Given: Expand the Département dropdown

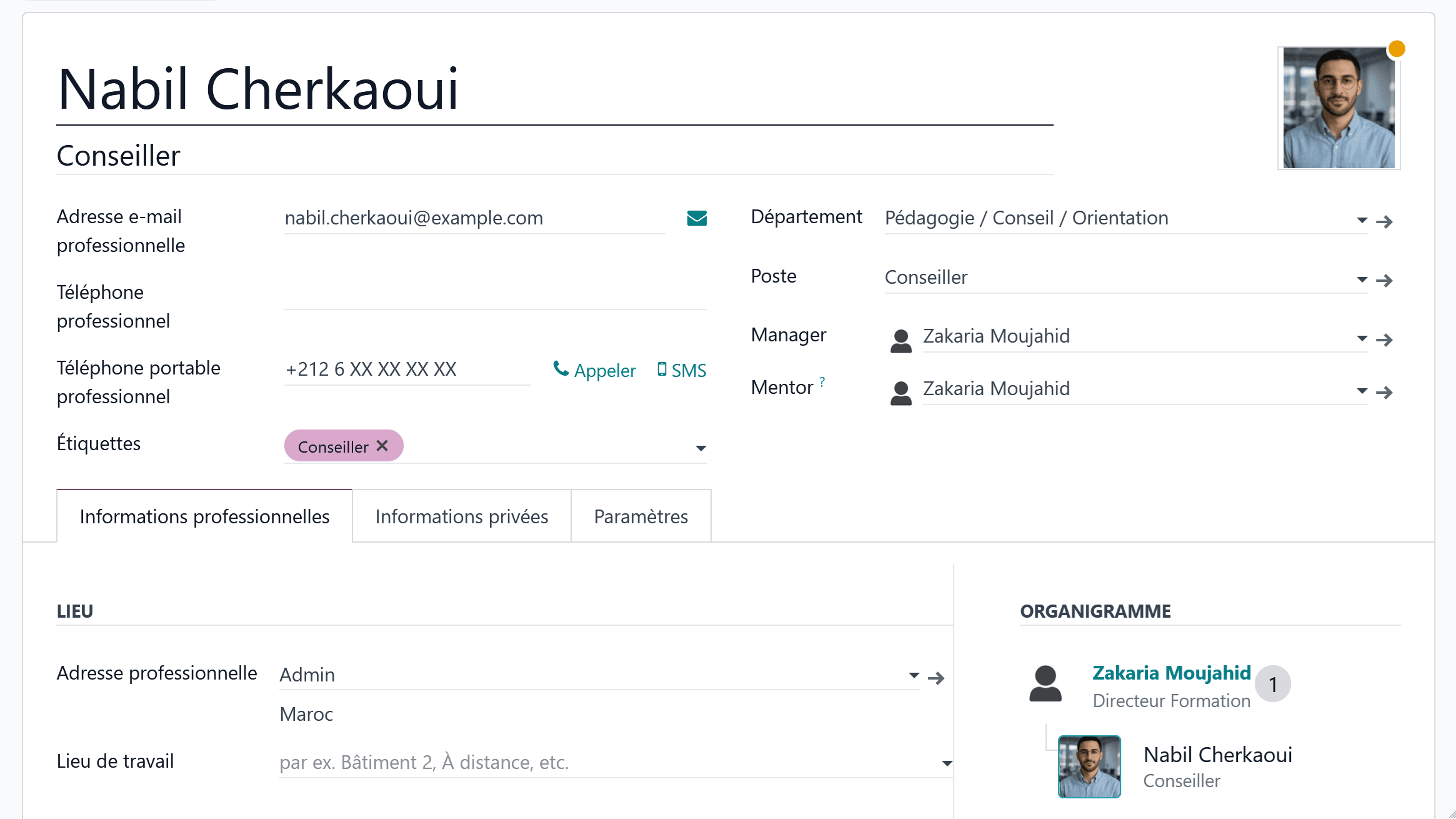Looking at the screenshot, I should (1362, 220).
